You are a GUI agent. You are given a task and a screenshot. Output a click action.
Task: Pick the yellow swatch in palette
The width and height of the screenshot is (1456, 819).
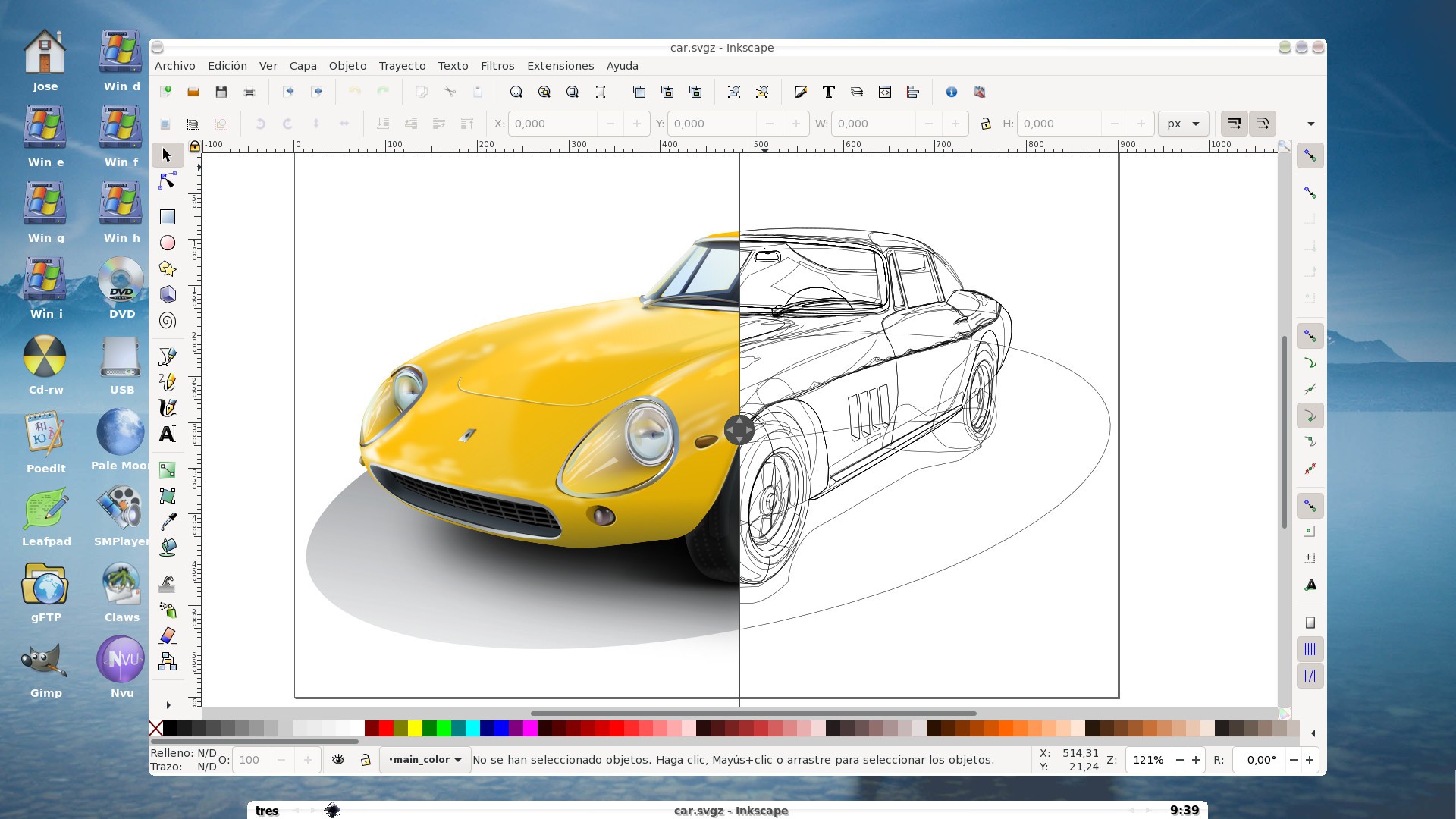coord(415,729)
